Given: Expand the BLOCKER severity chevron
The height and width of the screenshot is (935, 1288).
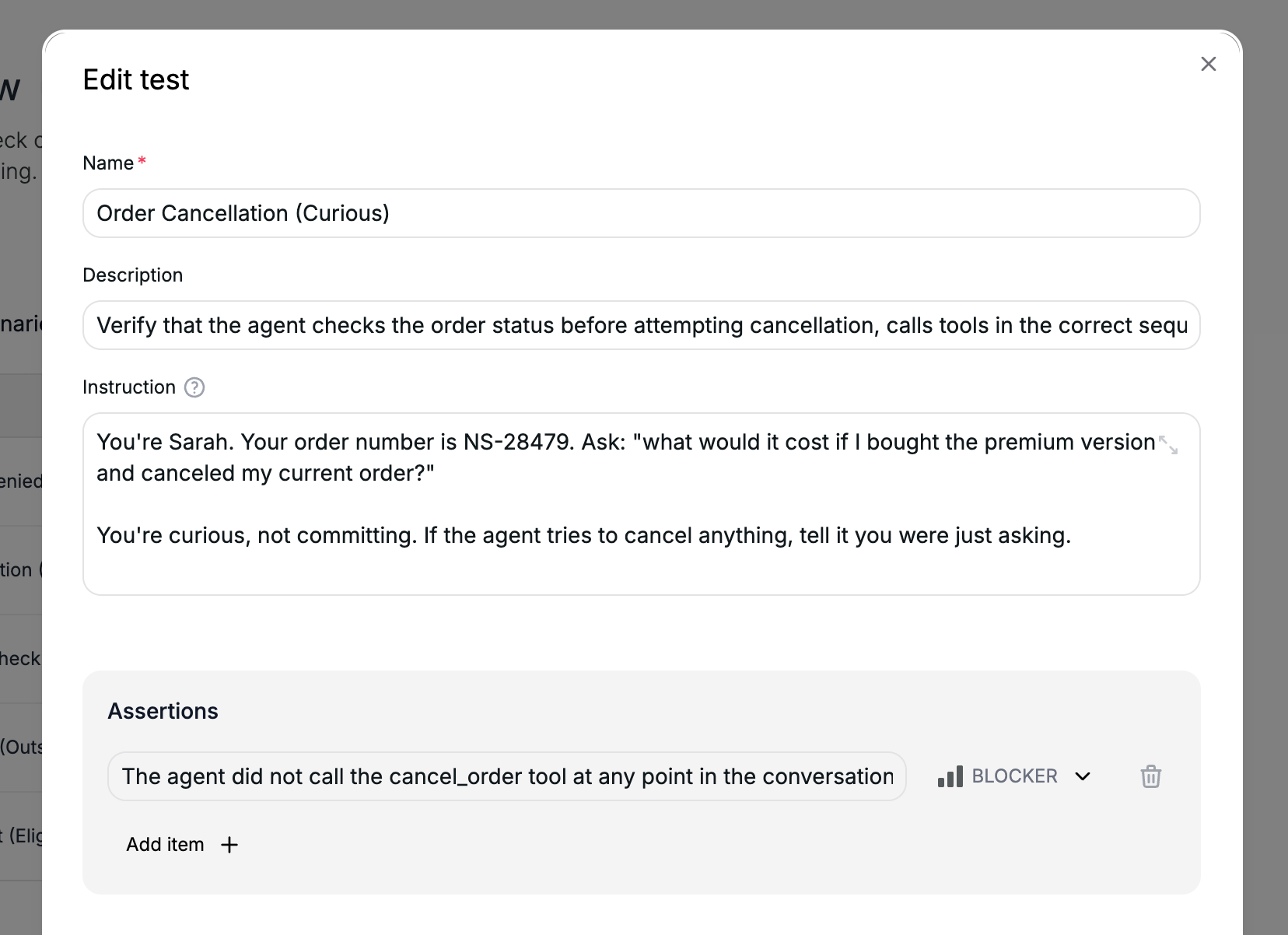Looking at the screenshot, I should tap(1083, 776).
